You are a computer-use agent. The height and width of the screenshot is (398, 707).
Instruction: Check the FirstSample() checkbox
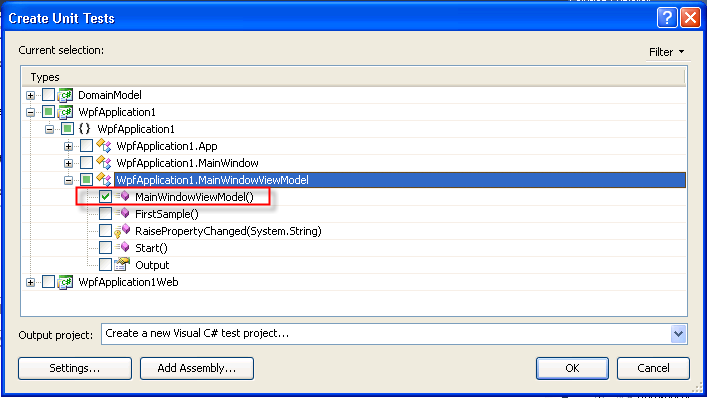click(105, 214)
